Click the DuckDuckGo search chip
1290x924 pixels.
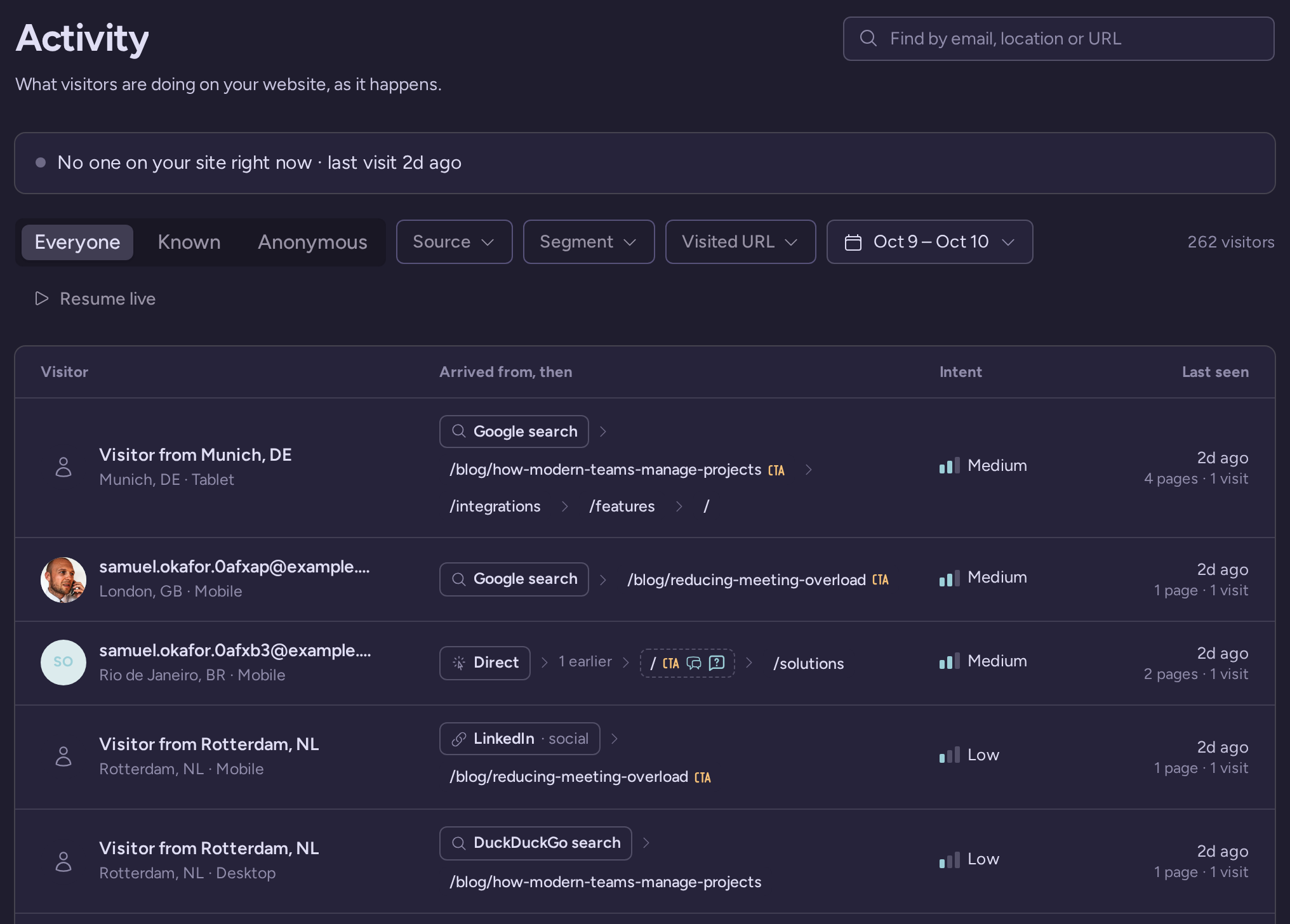point(536,843)
